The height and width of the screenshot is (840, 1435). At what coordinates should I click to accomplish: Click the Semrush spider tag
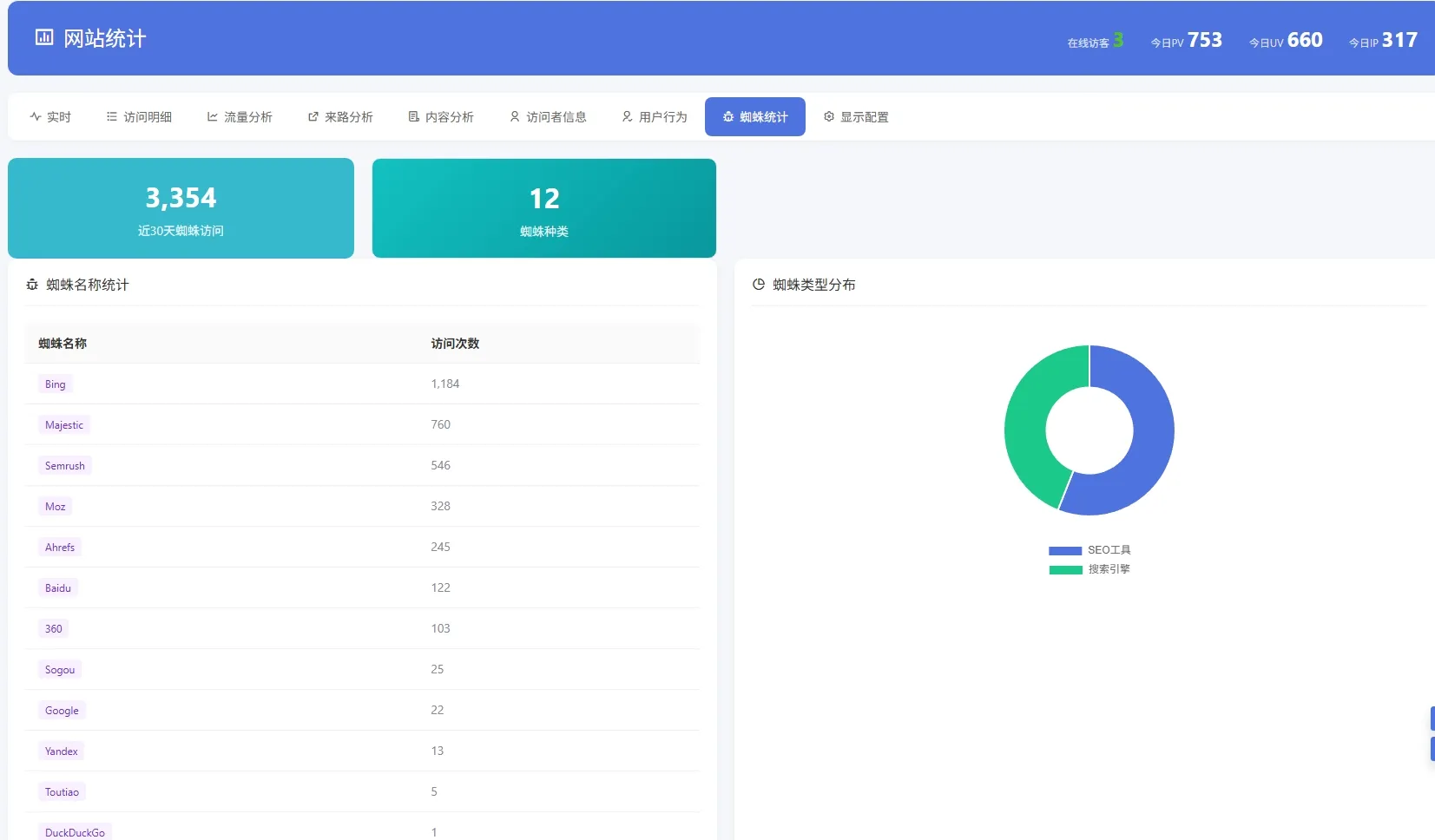coord(65,466)
